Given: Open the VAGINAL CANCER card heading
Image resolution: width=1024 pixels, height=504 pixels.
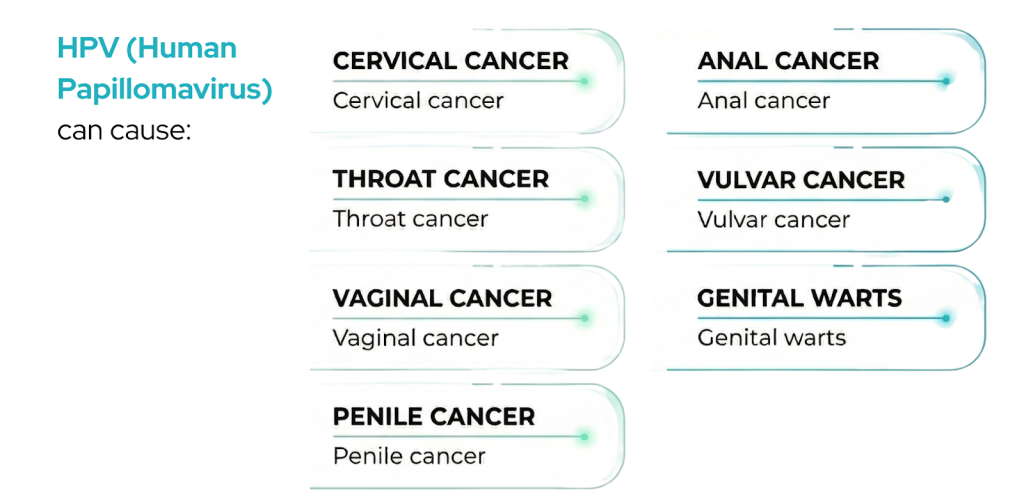Looking at the screenshot, I should (442, 298).
